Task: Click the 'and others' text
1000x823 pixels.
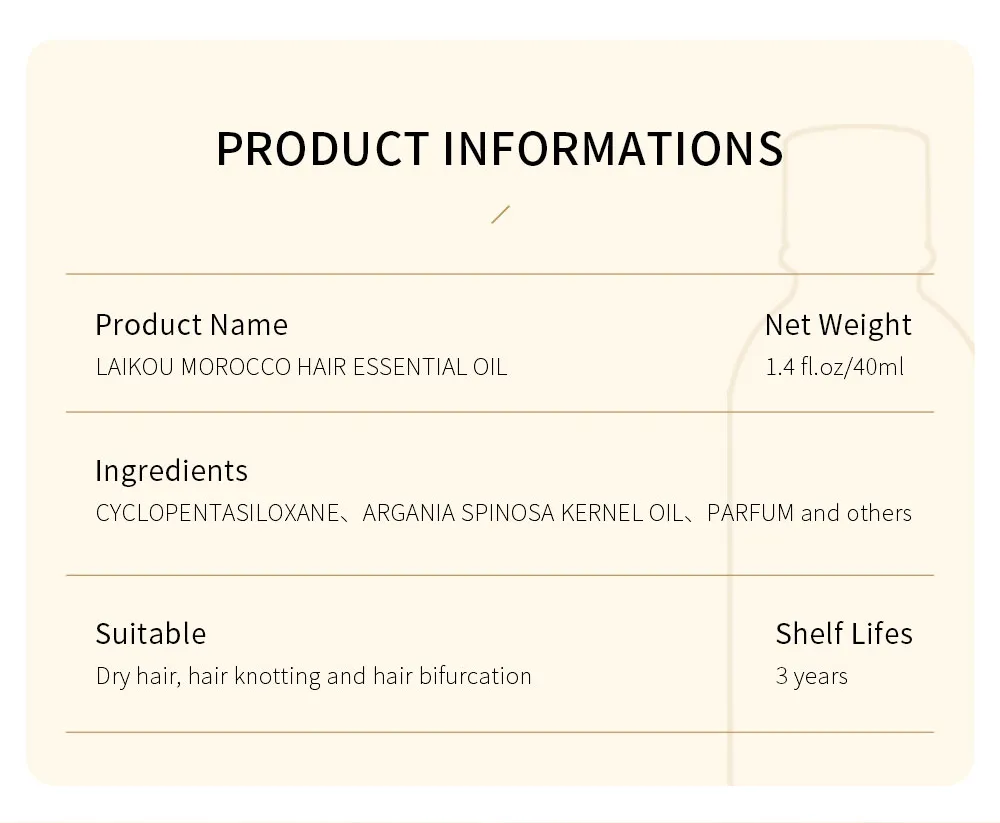Action: (856, 514)
